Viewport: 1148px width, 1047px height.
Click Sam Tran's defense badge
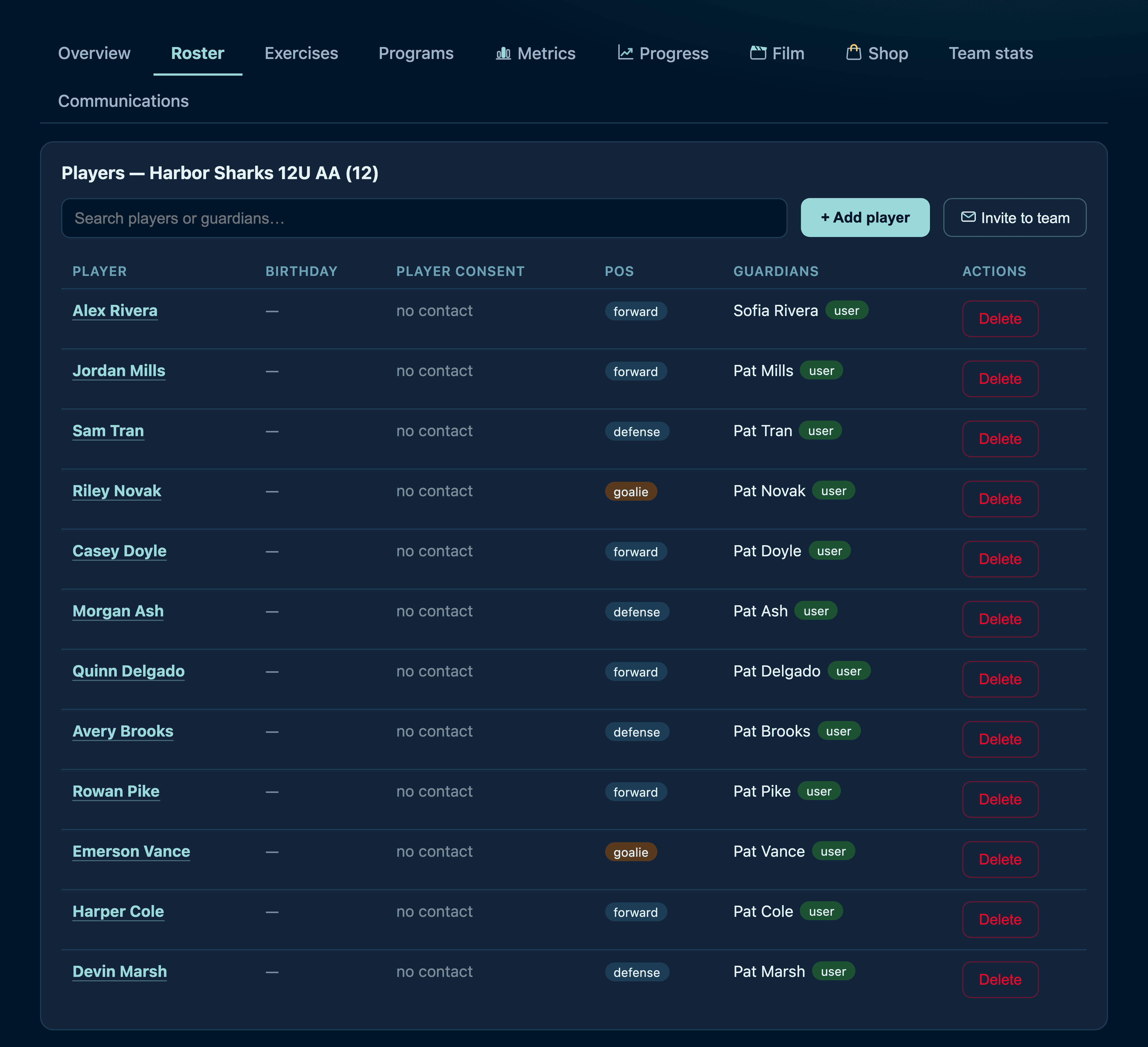pyautogui.click(x=637, y=432)
